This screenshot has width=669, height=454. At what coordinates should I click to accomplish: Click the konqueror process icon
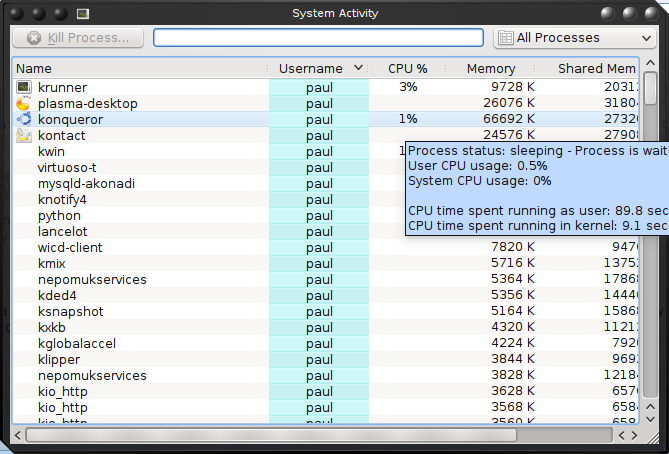click(24, 119)
